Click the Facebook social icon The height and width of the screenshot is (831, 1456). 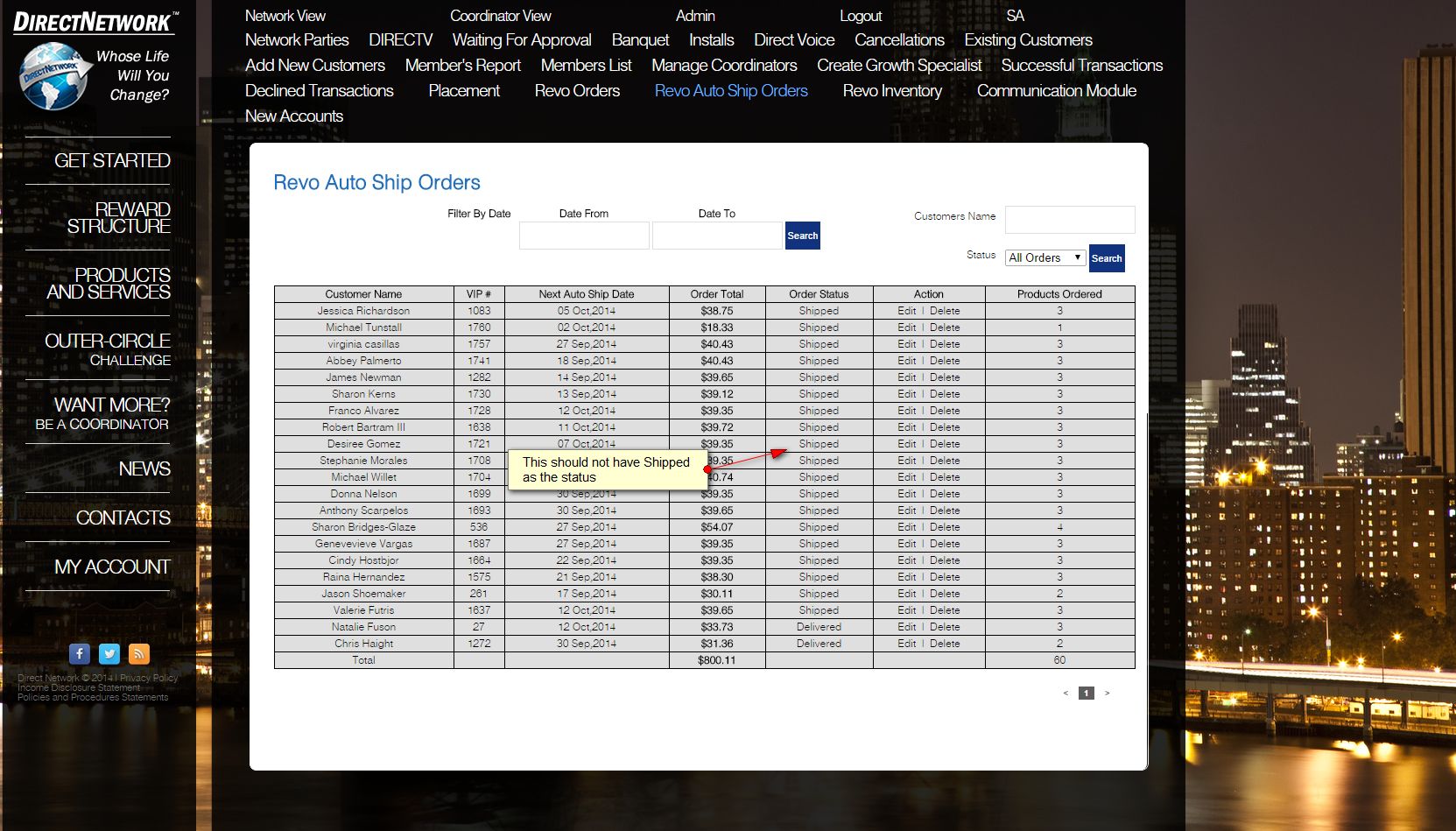point(80,654)
